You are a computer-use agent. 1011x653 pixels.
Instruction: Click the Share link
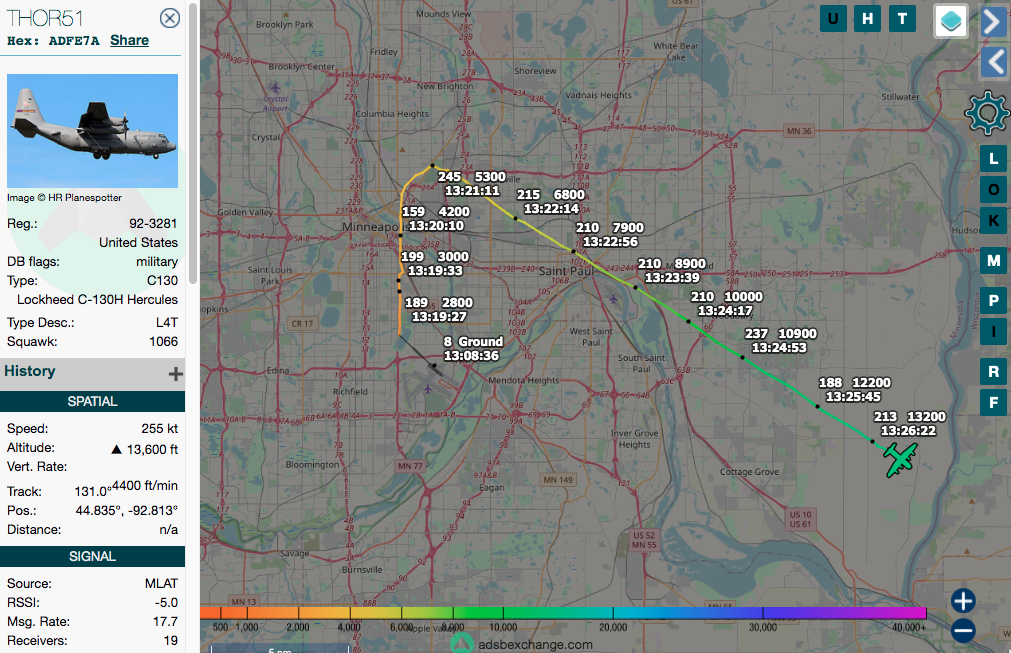[129, 40]
